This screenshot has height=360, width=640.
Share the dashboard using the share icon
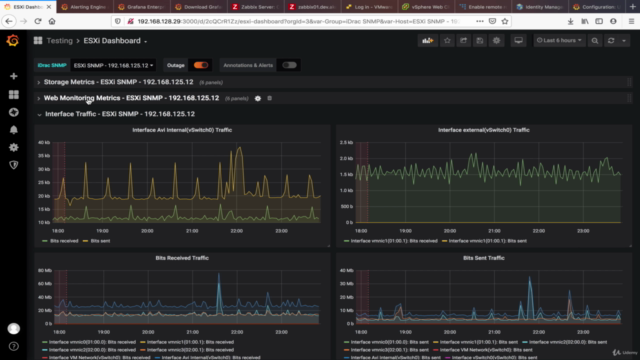(x=463, y=40)
